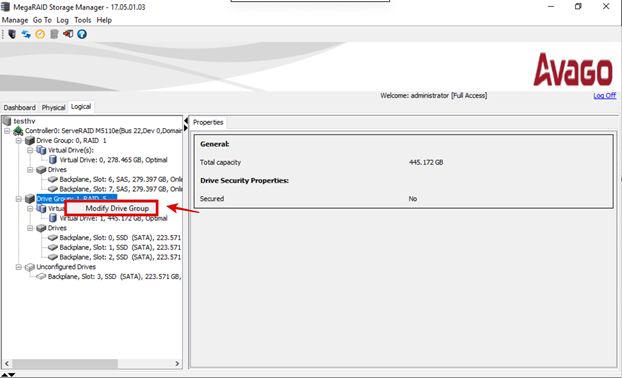Click the testhv server icon in tree
The width and height of the screenshot is (622, 378).
pos(7,121)
